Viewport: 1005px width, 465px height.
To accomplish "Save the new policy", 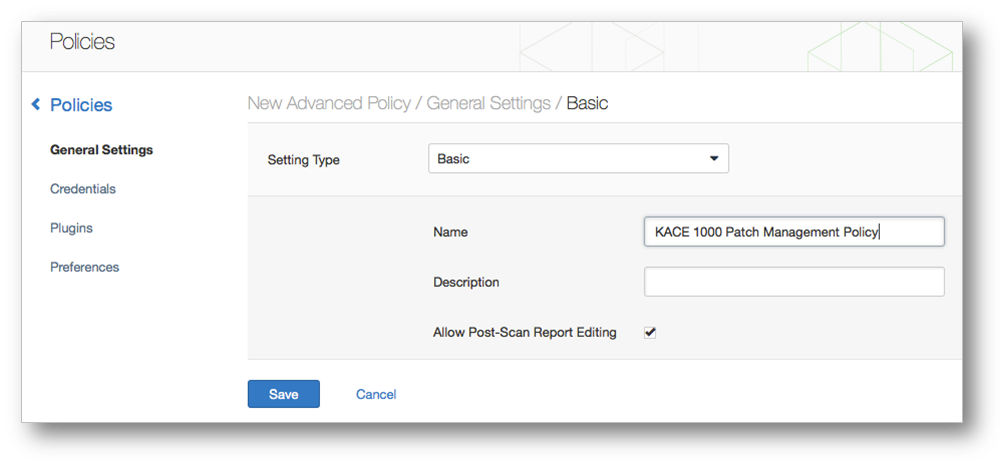I will (x=283, y=394).
